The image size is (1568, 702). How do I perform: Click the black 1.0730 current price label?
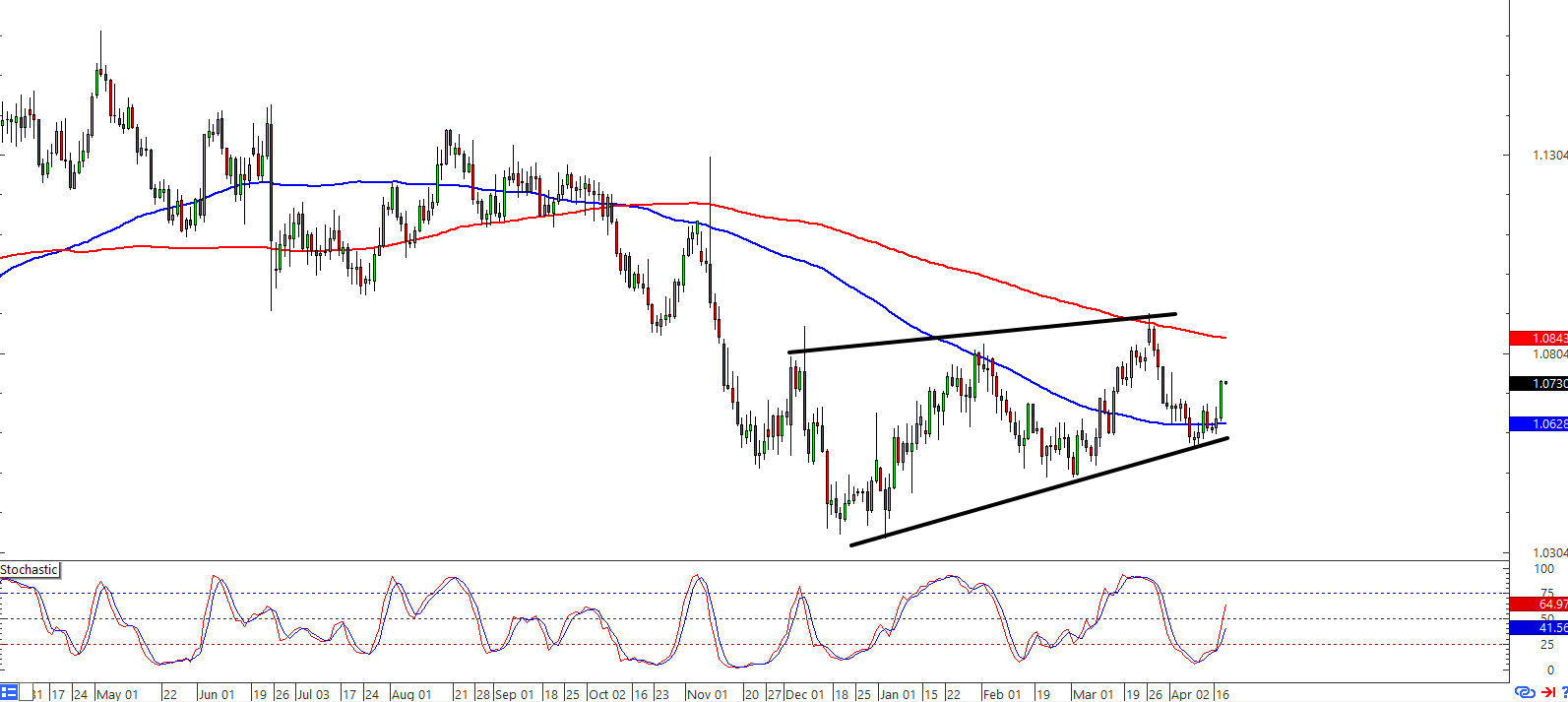[1538, 384]
